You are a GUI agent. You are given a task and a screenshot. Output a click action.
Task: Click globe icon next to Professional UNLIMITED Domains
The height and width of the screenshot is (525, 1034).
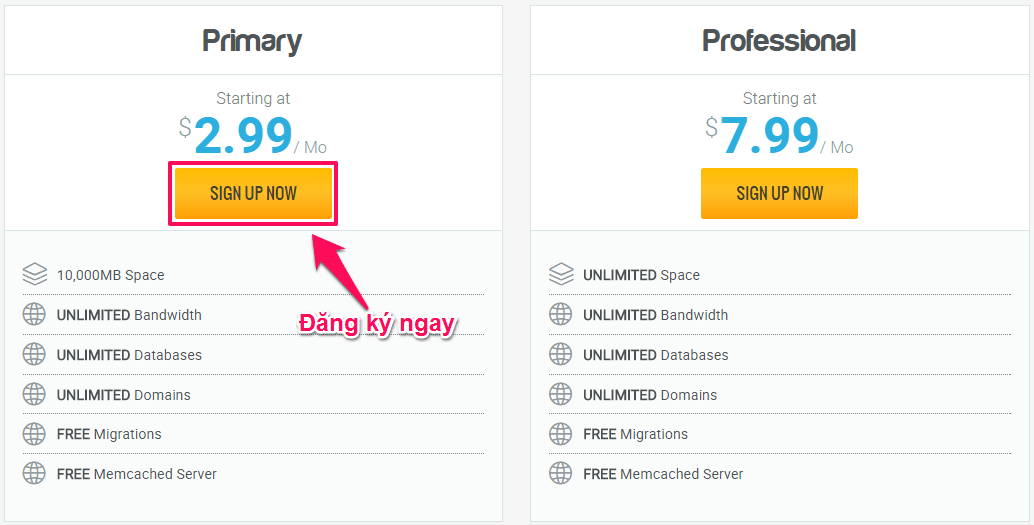click(x=561, y=394)
